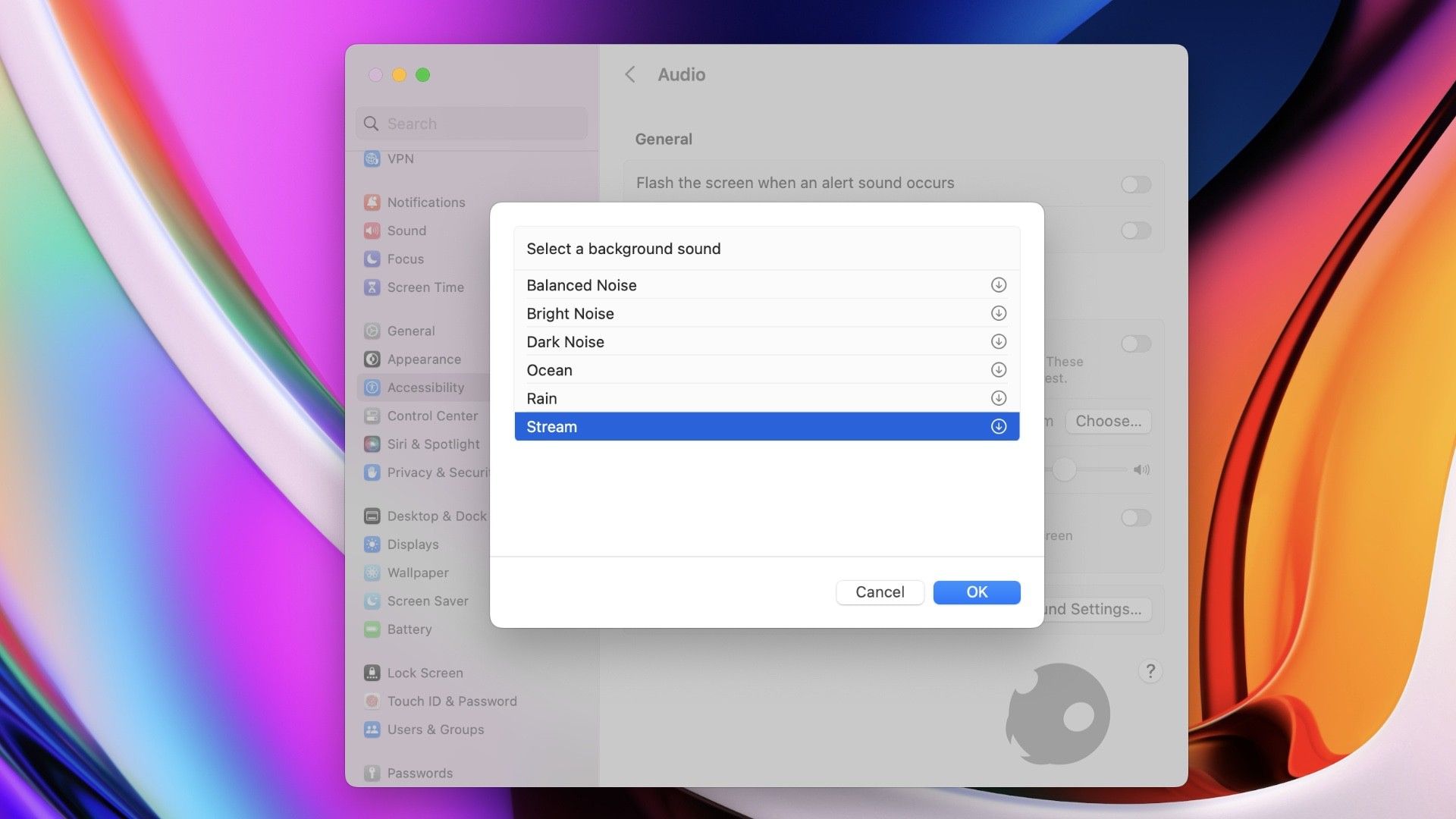This screenshot has width=1456, height=819.
Task: Open the Siri & Spotlight icon
Action: click(x=372, y=444)
